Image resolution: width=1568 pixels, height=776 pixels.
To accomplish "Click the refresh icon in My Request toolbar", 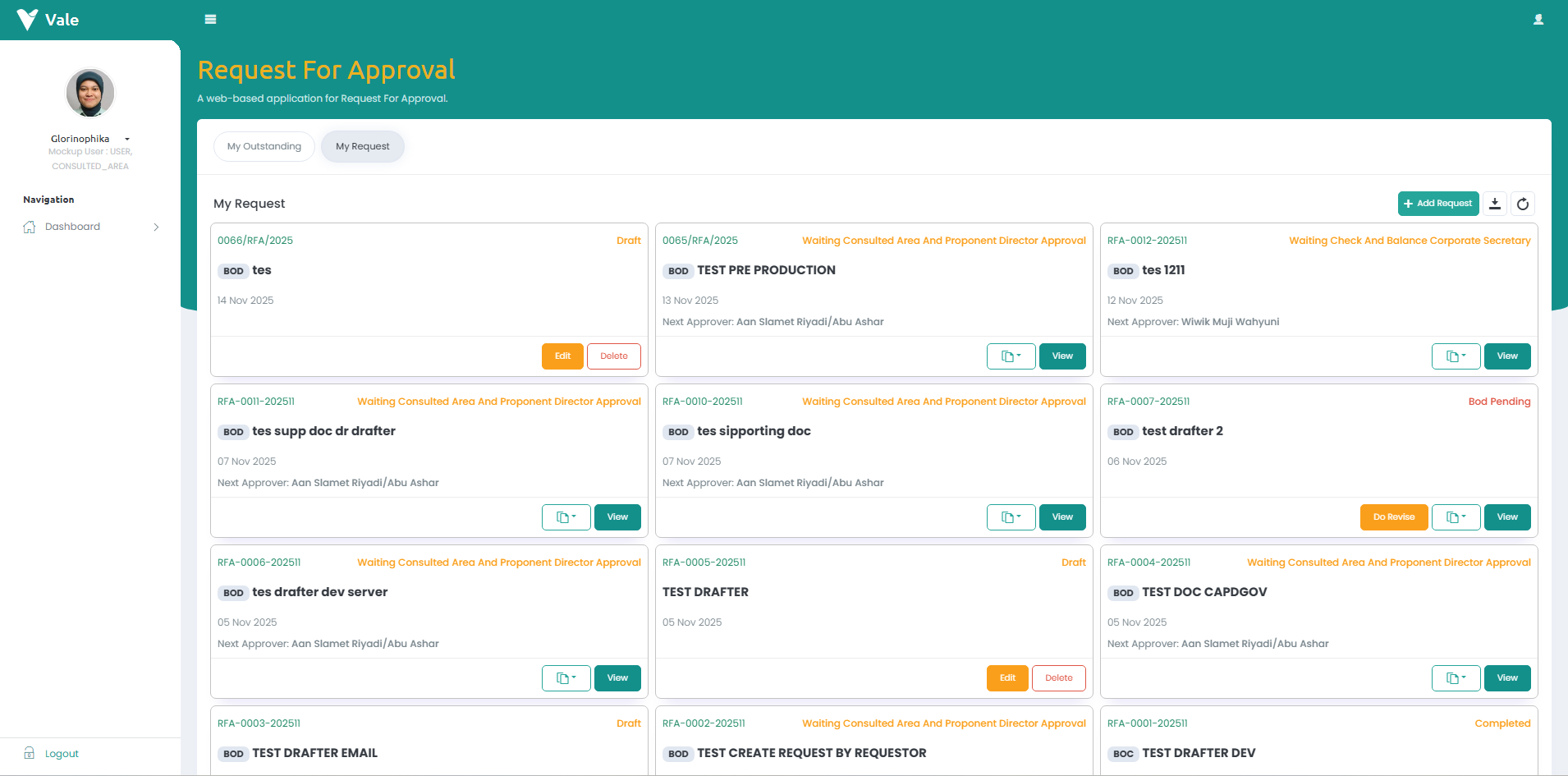I will [x=1523, y=204].
